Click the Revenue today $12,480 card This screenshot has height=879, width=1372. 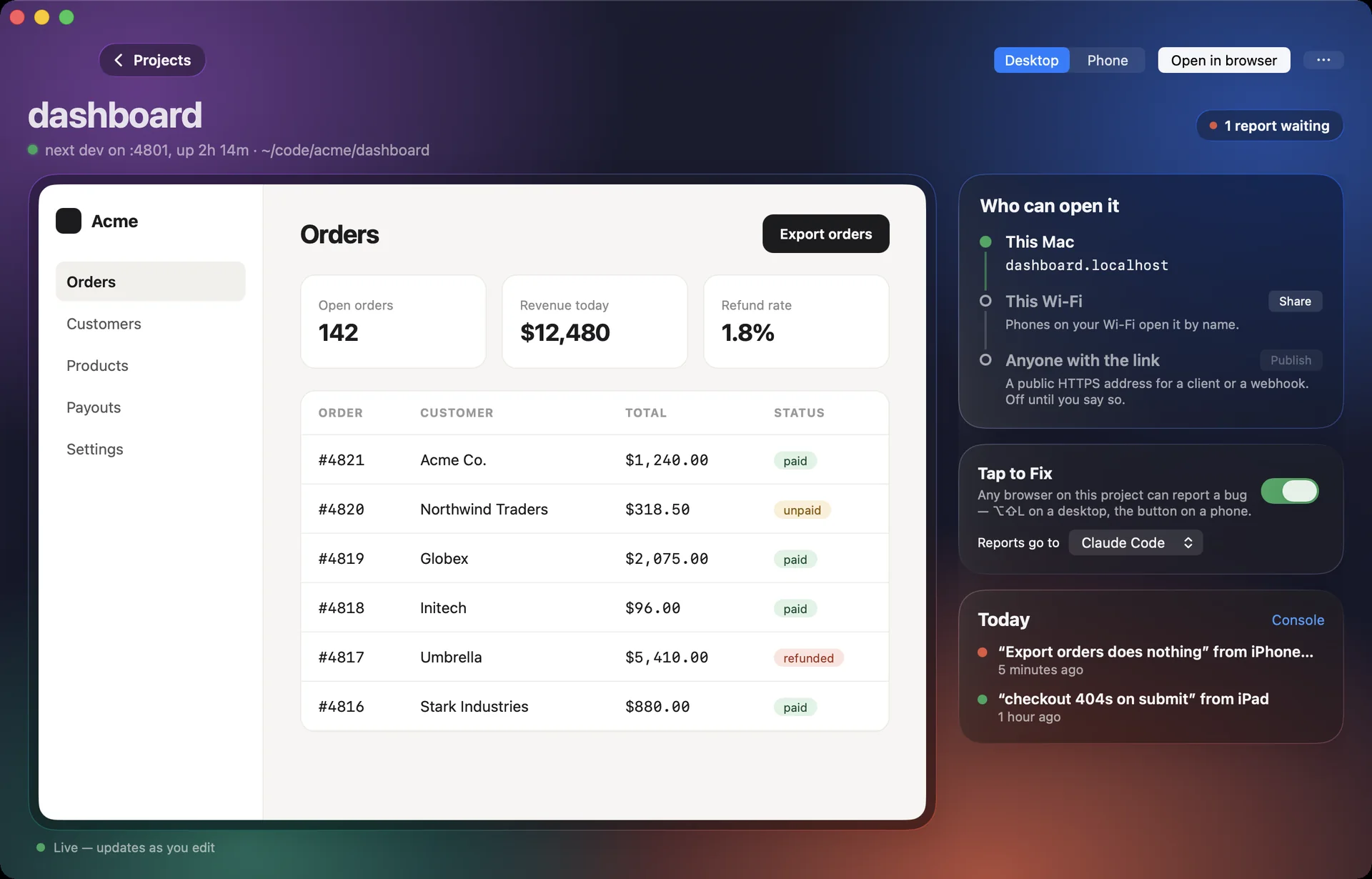point(595,322)
